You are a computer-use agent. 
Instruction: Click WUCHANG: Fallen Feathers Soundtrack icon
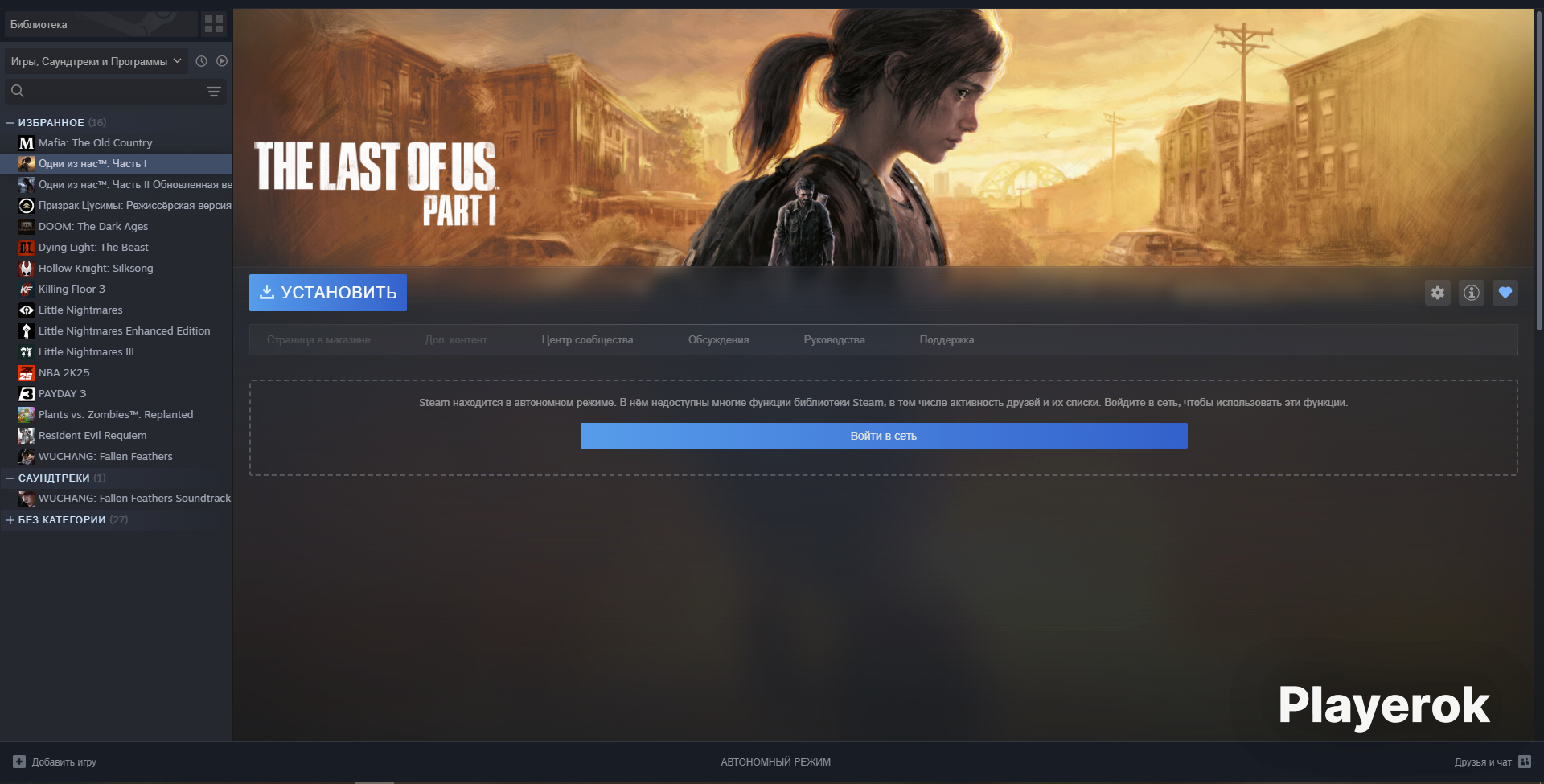click(x=27, y=499)
